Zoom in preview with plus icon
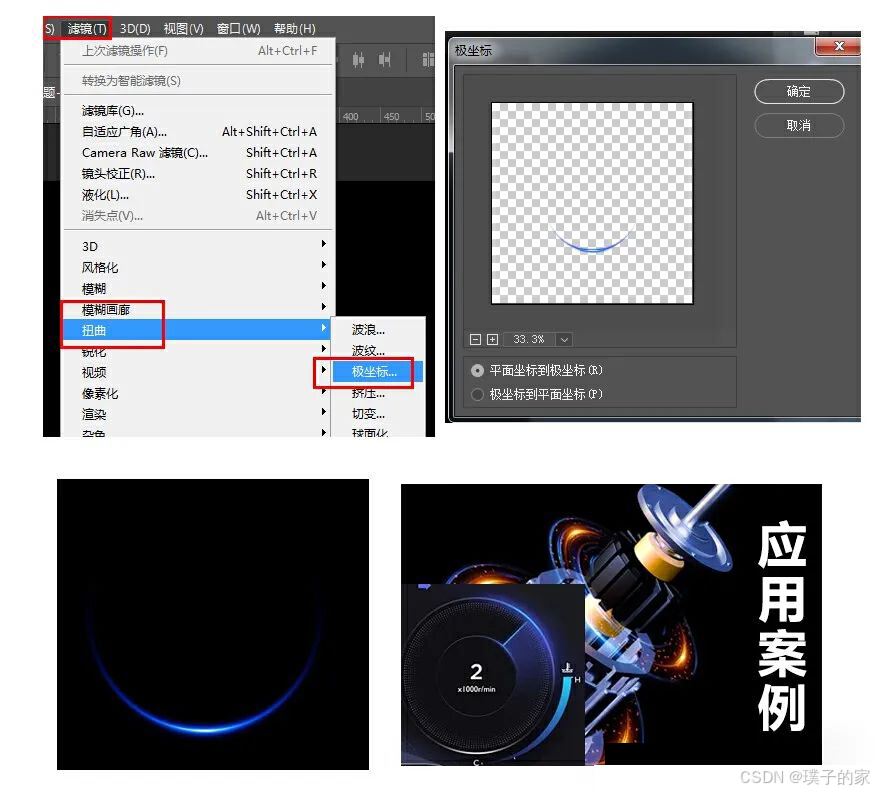Screen dimensions: 874x792 click(x=492, y=339)
